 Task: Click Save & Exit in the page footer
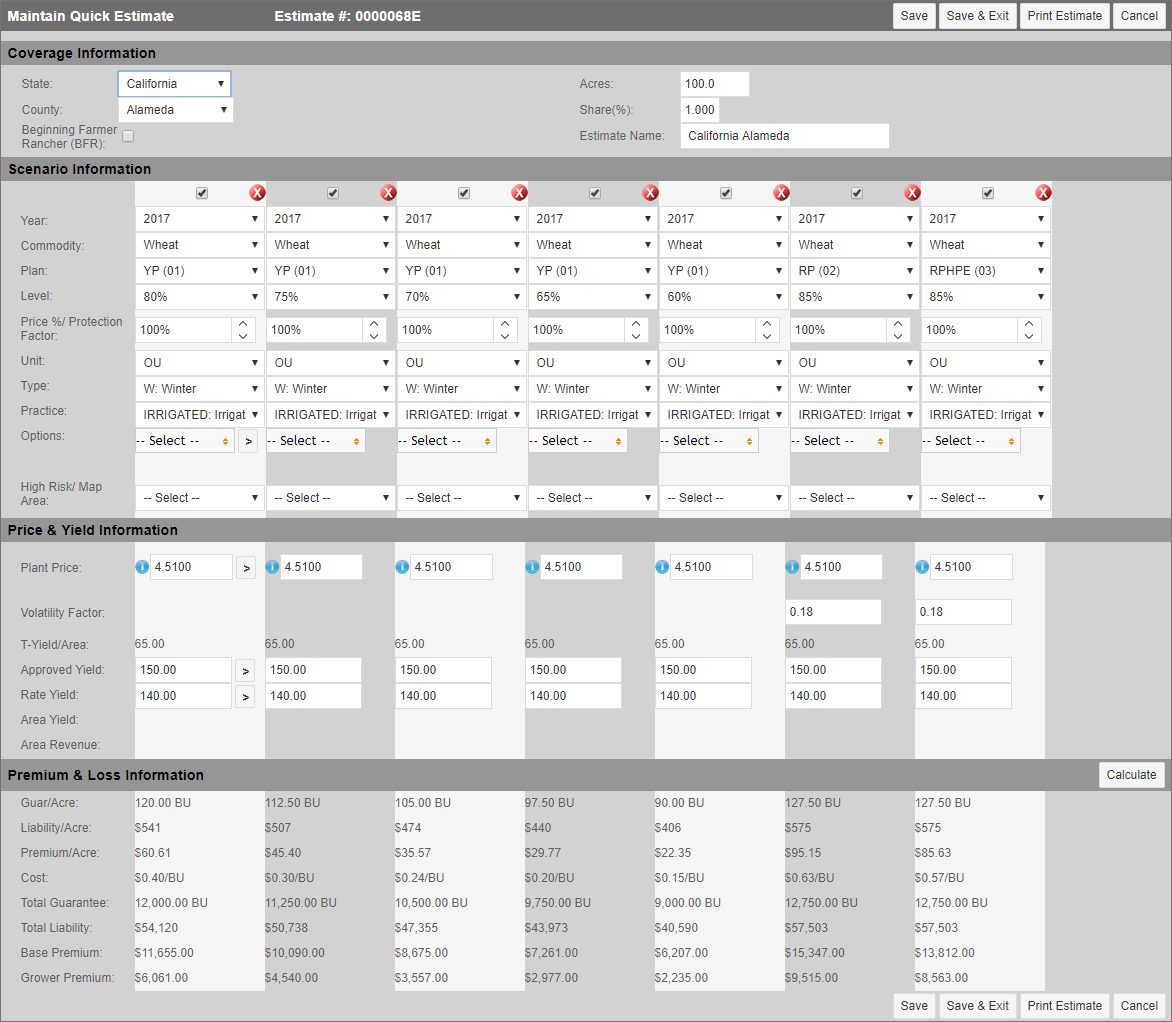978,1006
